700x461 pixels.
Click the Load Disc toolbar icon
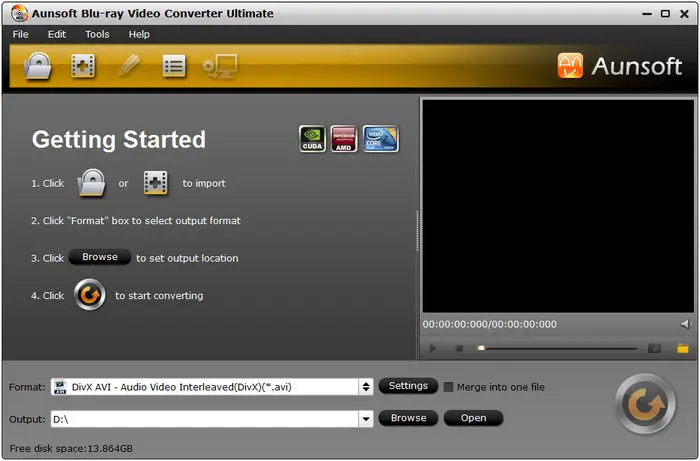[x=38, y=66]
